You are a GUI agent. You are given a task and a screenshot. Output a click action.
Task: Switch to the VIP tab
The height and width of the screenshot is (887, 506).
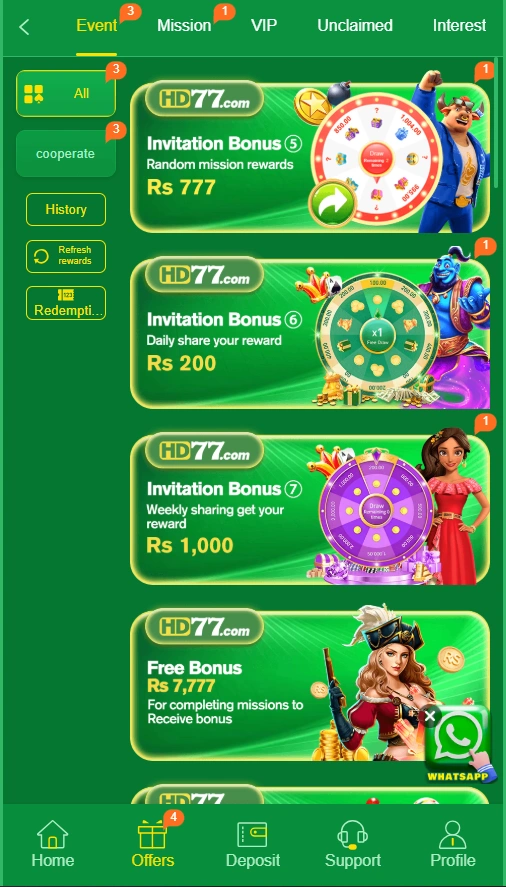pyautogui.click(x=264, y=25)
